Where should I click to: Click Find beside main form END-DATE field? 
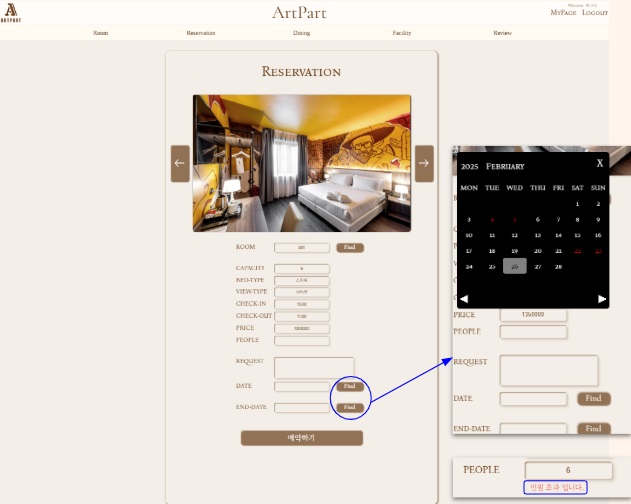point(350,407)
